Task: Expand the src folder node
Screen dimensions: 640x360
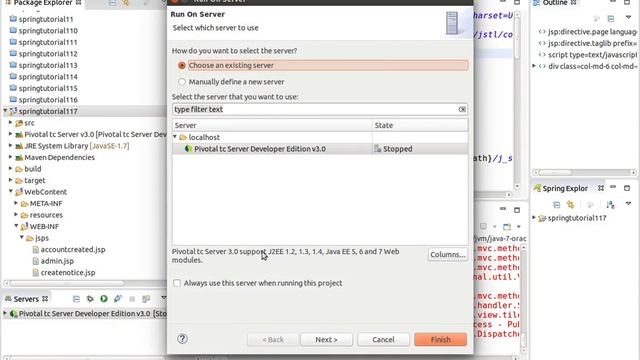Action: click(x=11, y=122)
